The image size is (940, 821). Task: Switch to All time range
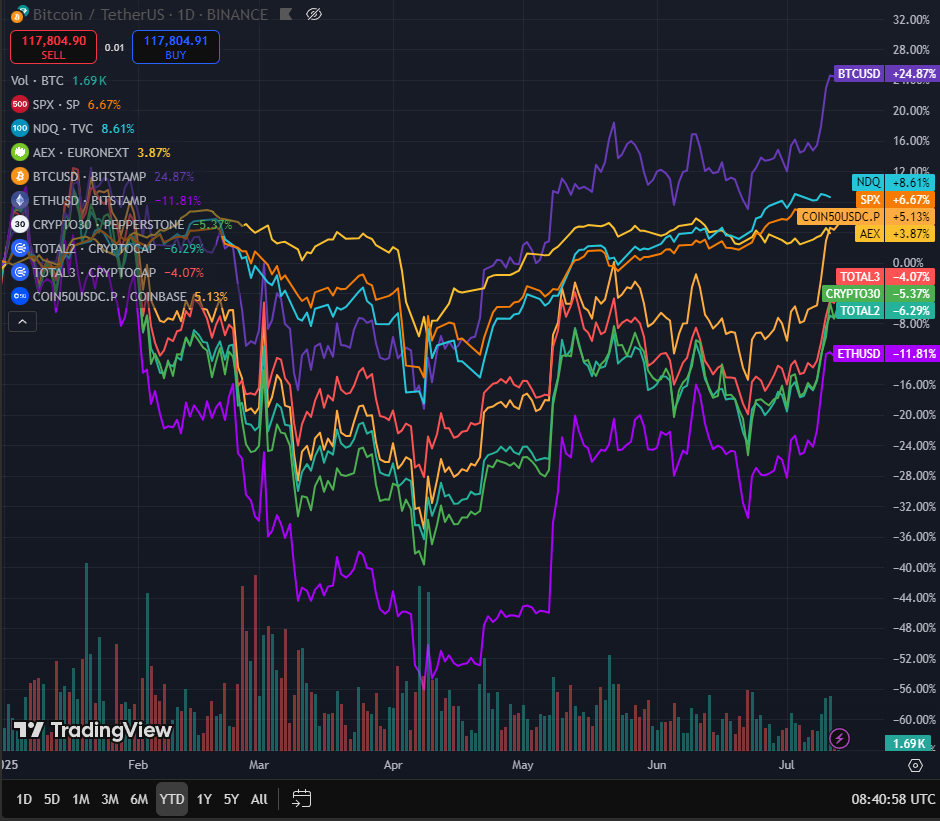pyautogui.click(x=259, y=799)
